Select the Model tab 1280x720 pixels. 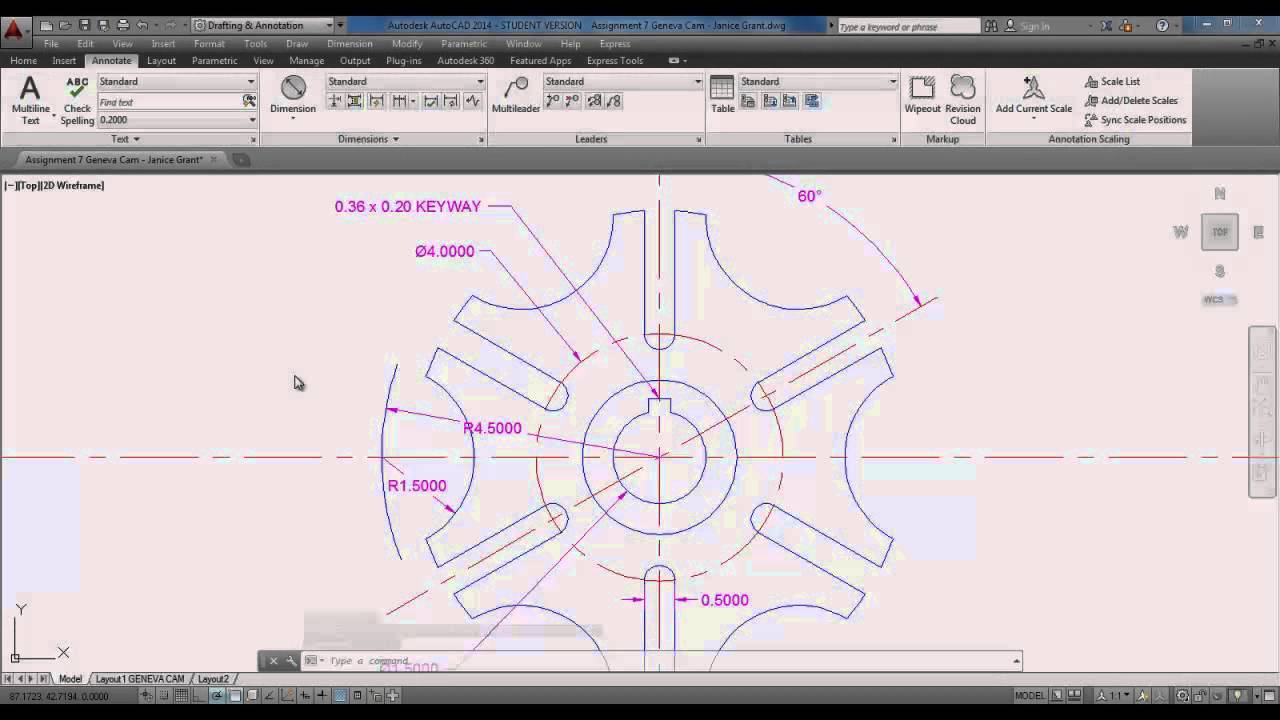tap(70, 679)
